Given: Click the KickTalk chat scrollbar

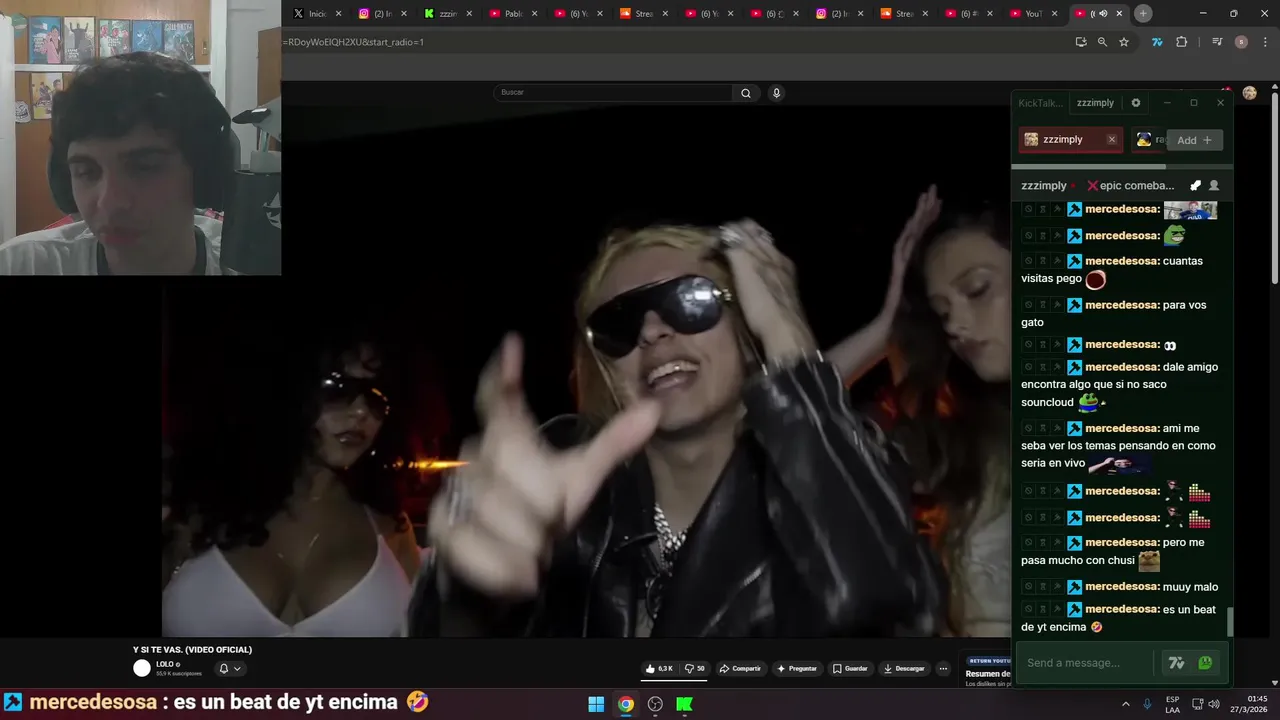Looking at the screenshot, I should point(1230,621).
